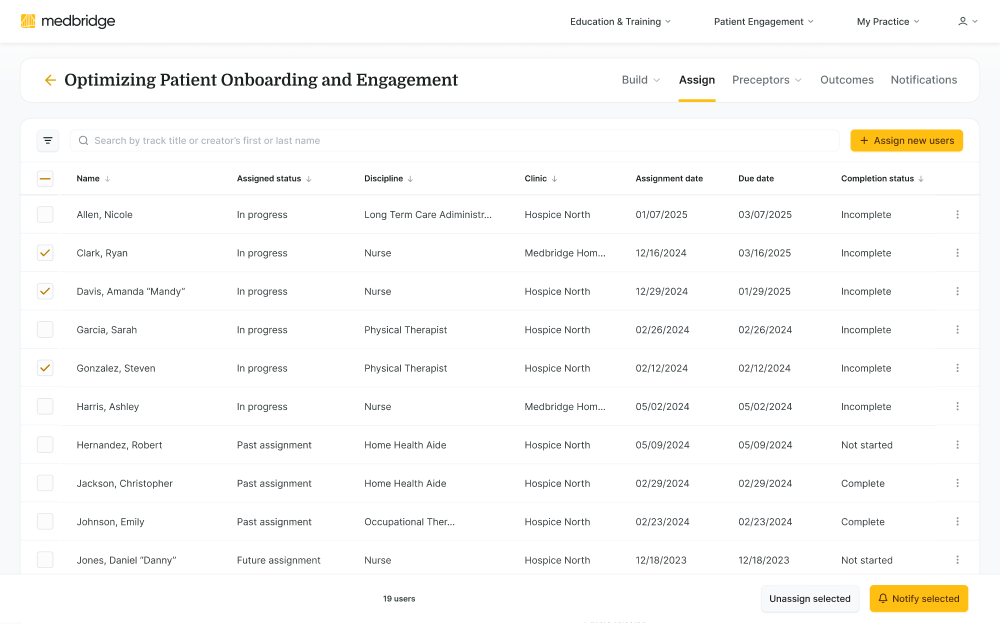
Task: Open the Preceptors dropdown tab
Action: pyautogui.click(x=767, y=80)
